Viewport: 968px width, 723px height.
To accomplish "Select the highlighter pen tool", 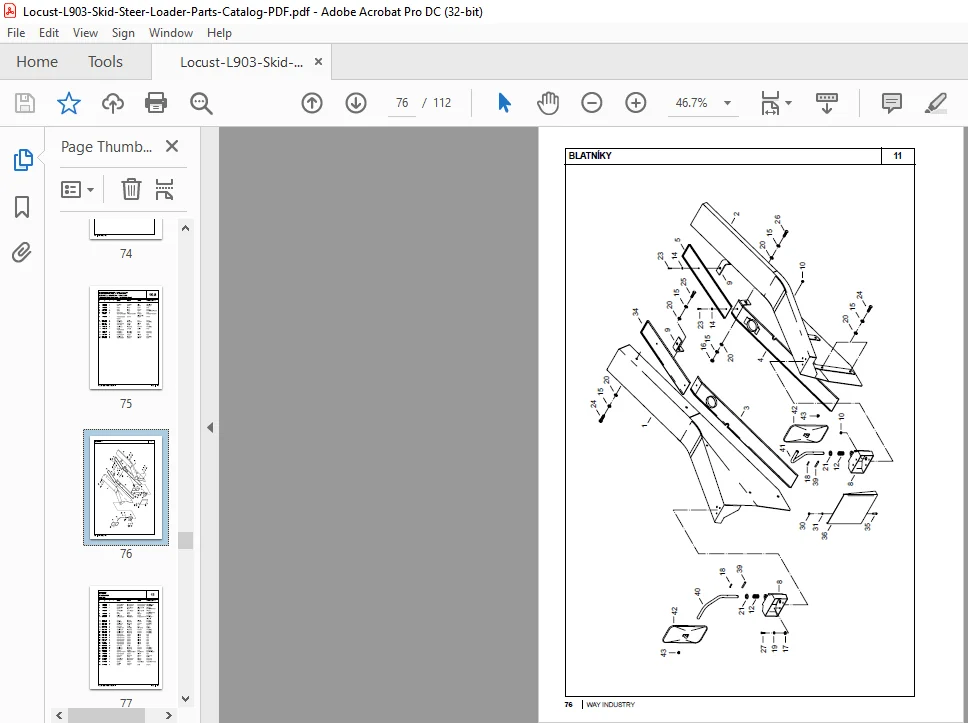I will pyautogui.click(x=936, y=102).
